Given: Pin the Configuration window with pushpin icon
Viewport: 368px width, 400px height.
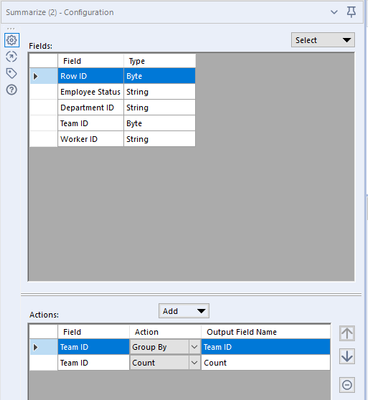Looking at the screenshot, I should tap(351, 12).
